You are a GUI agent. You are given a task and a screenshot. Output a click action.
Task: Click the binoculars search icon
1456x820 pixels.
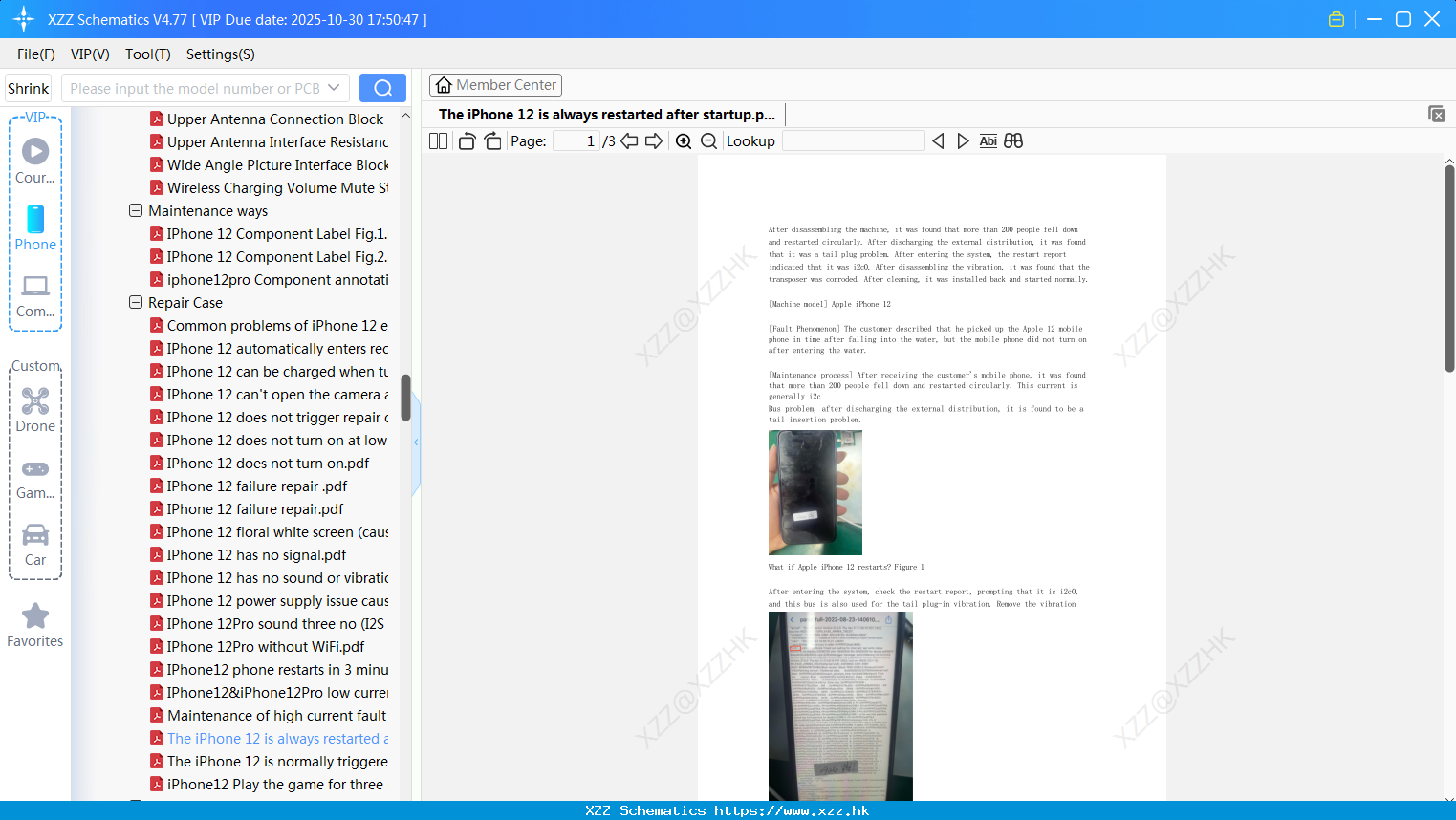point(1013,140)
